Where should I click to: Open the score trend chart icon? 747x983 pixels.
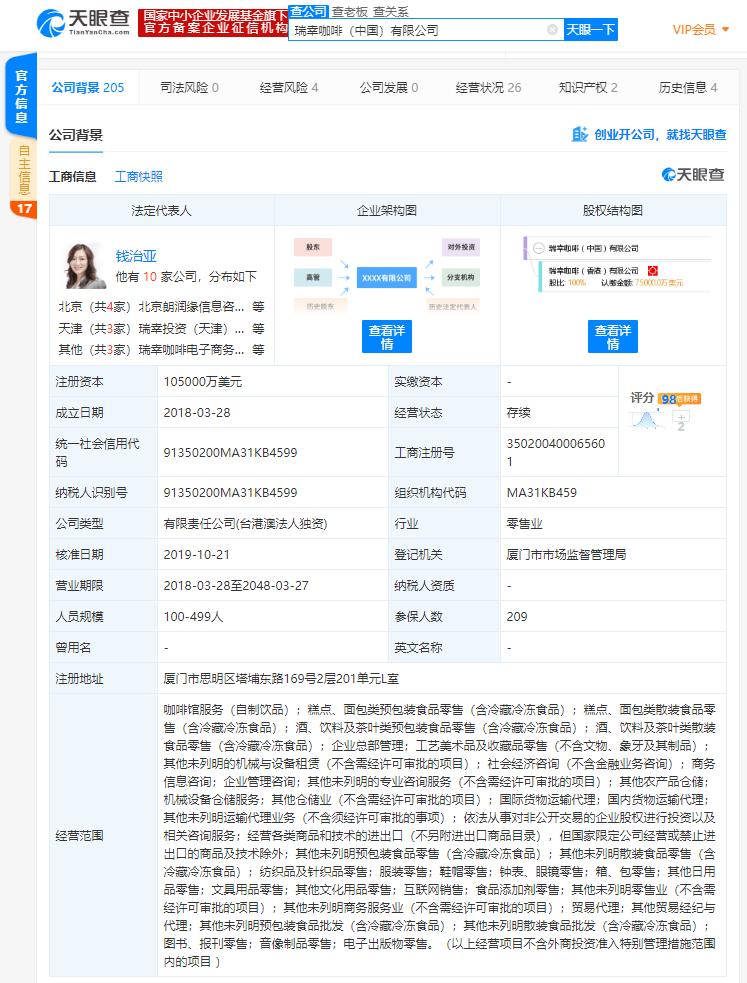tap(647, 419)
